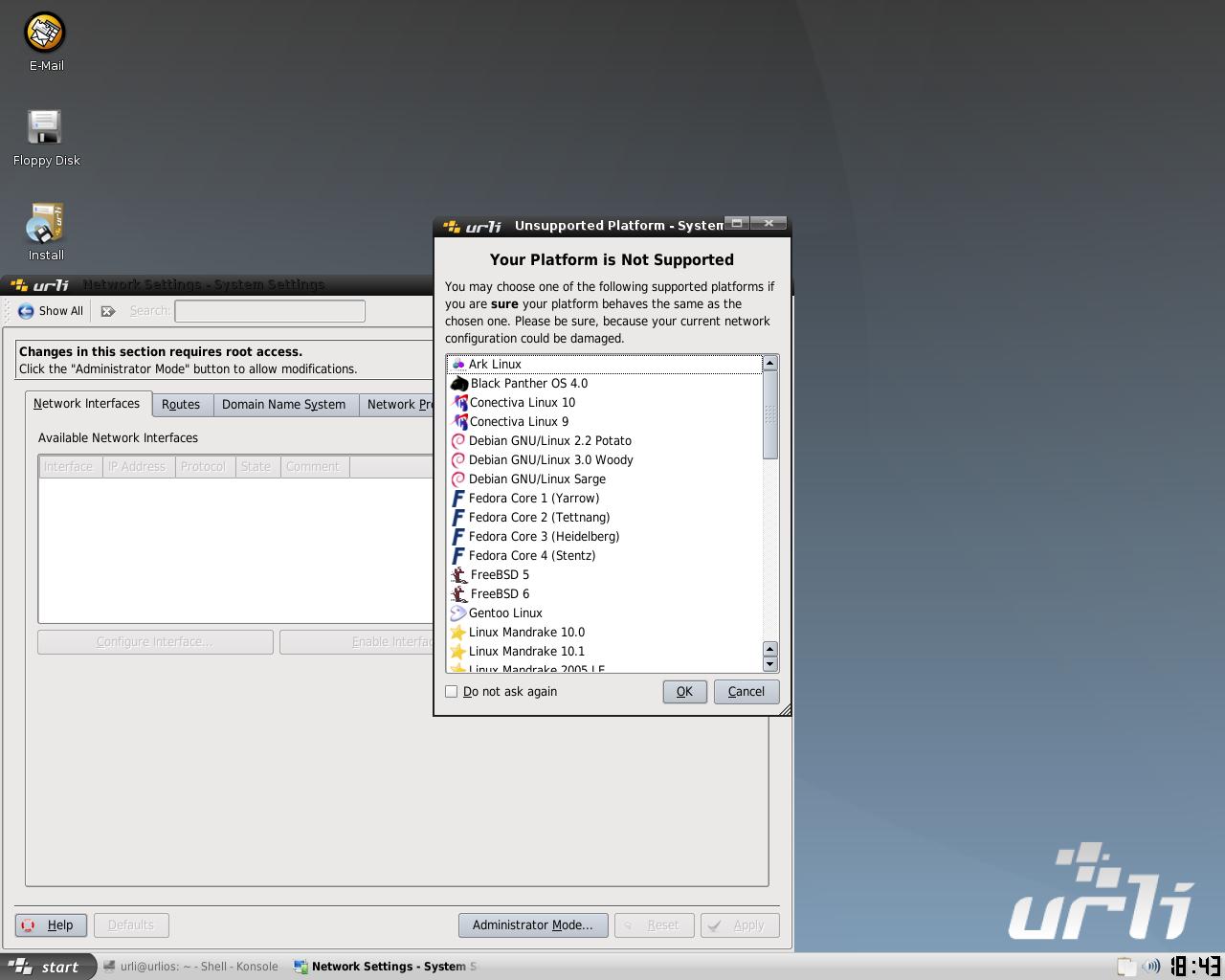Screen dimensions: 1225x980
Task: Click the Configure Interface... button
Action: [155, 642]
